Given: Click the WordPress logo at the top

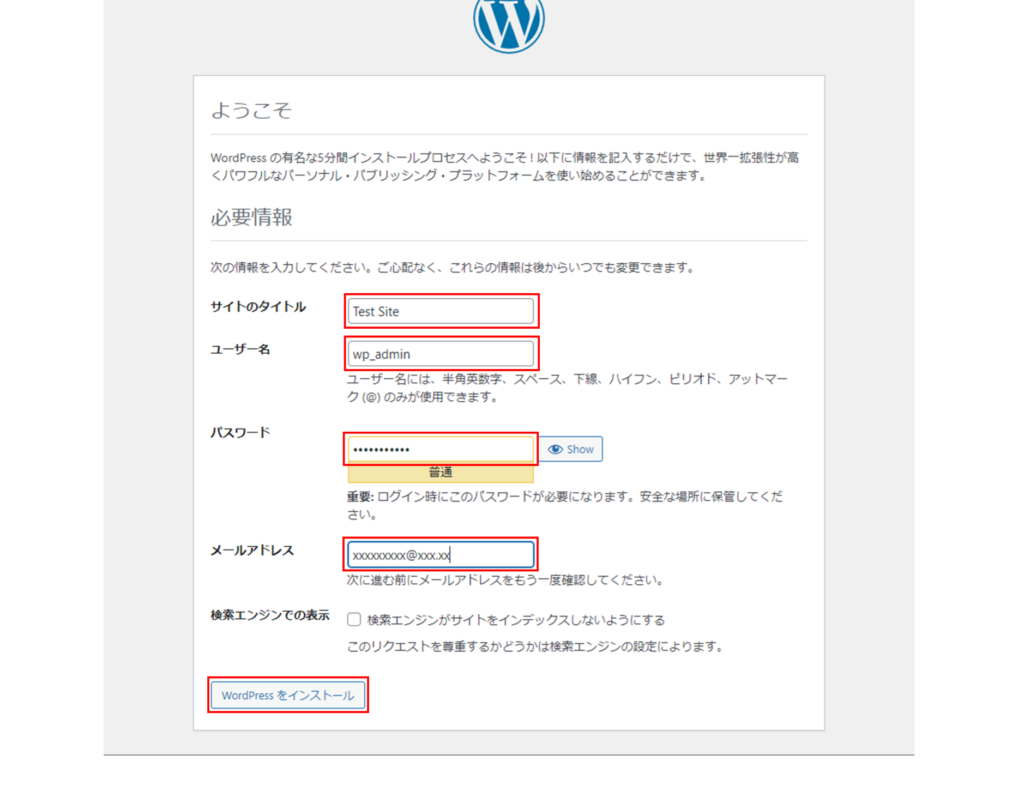Looking at the screenshot, I should pos(509,20).
